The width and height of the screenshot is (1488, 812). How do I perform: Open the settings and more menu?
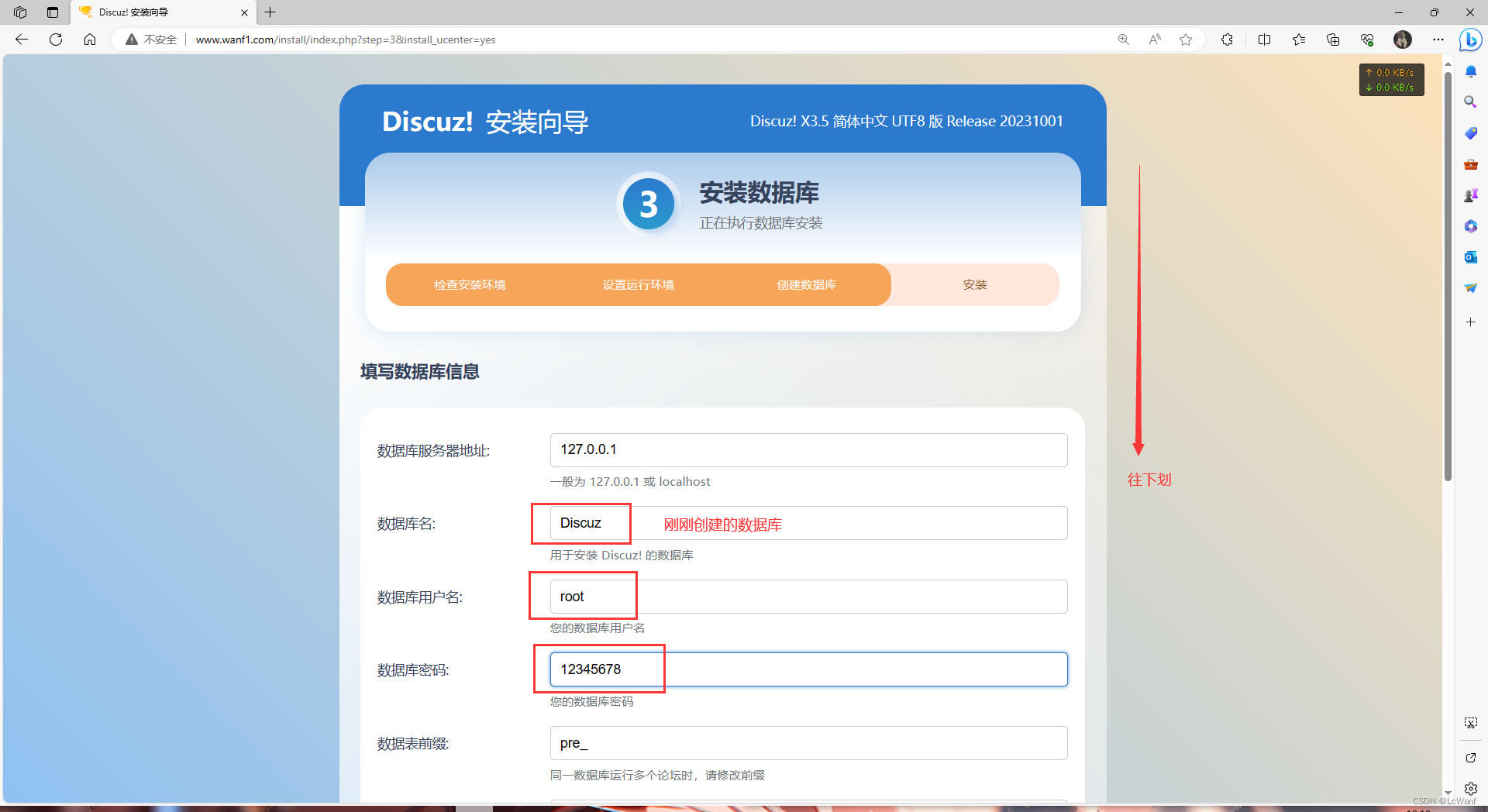pos(1438,40)
